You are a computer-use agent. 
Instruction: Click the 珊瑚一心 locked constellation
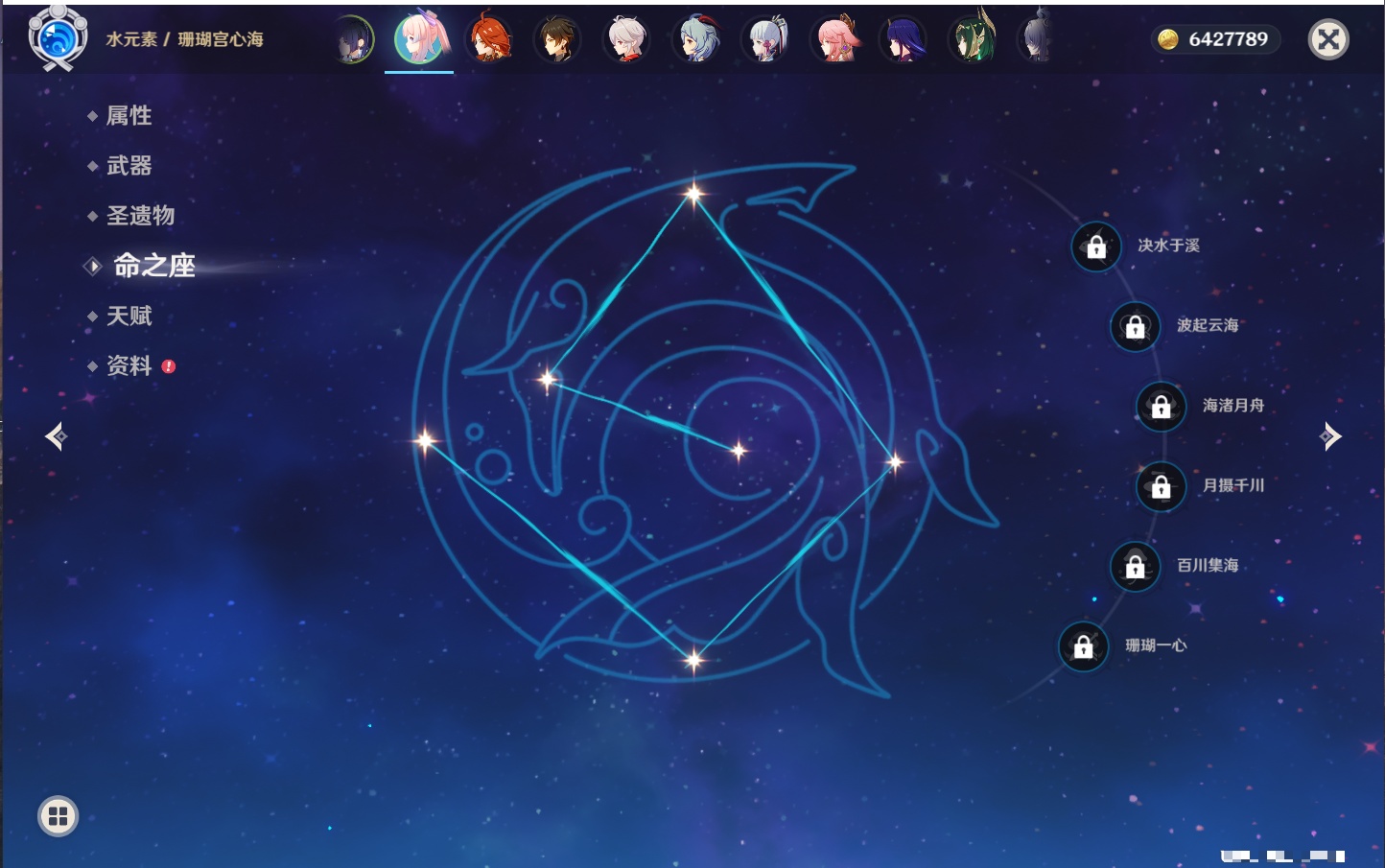pyautogui.click(x=1083, y=647)
